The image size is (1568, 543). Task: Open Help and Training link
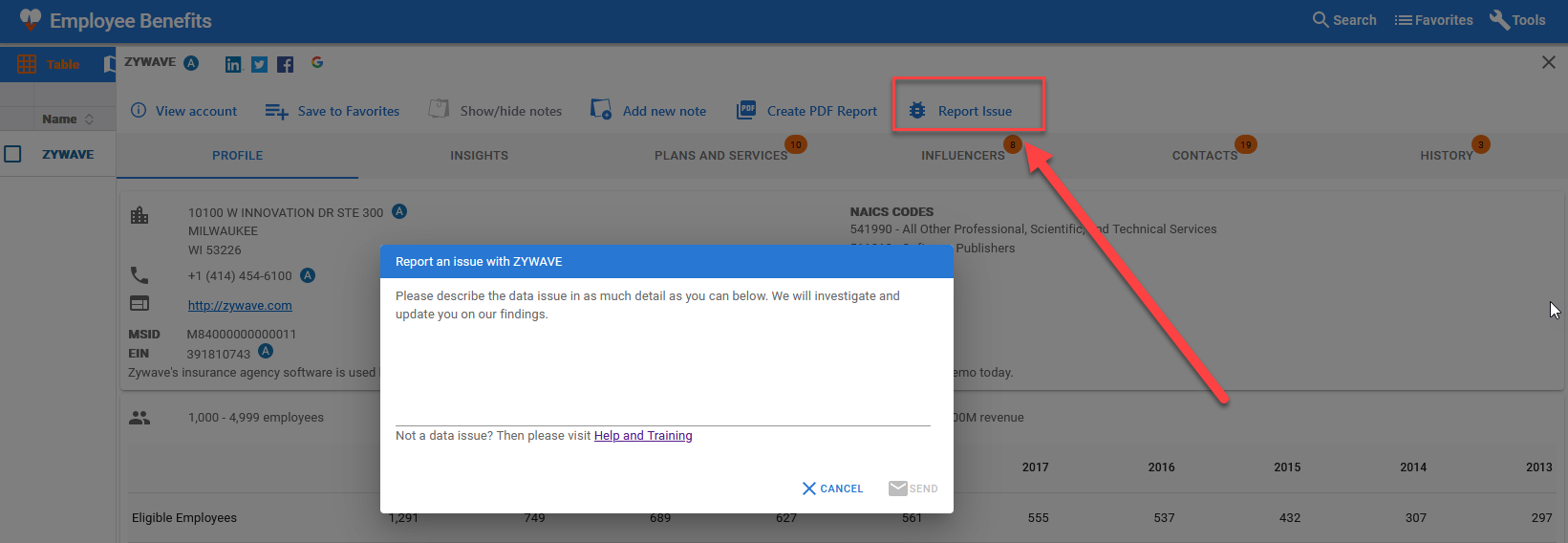pyautogui.click(x=643, y=436)
